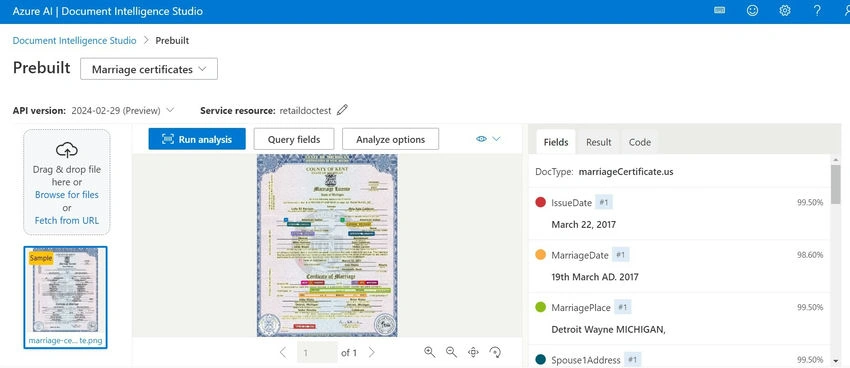Screen dimensions: 850x368
Task: Click the fields panel vertical scrollbar
Action: [x=835, y=184]
